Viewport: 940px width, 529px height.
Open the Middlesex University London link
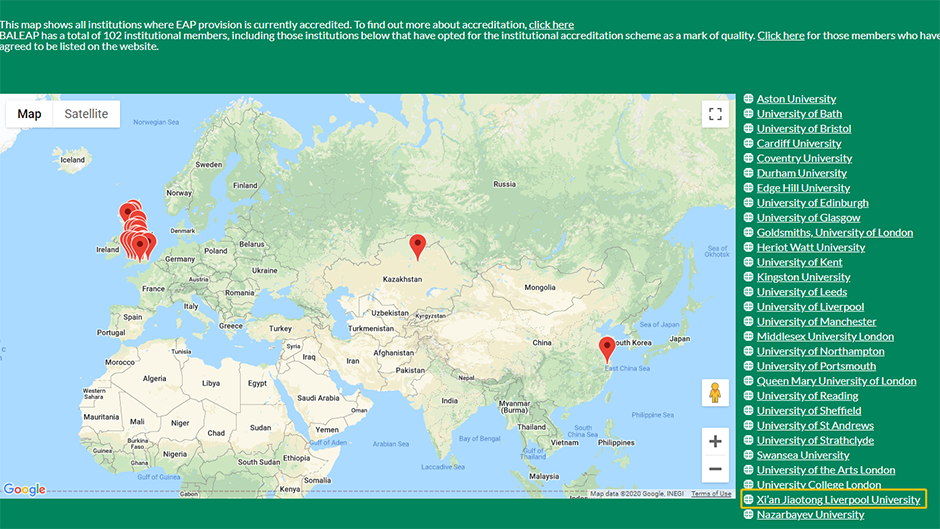pos(825,336)
